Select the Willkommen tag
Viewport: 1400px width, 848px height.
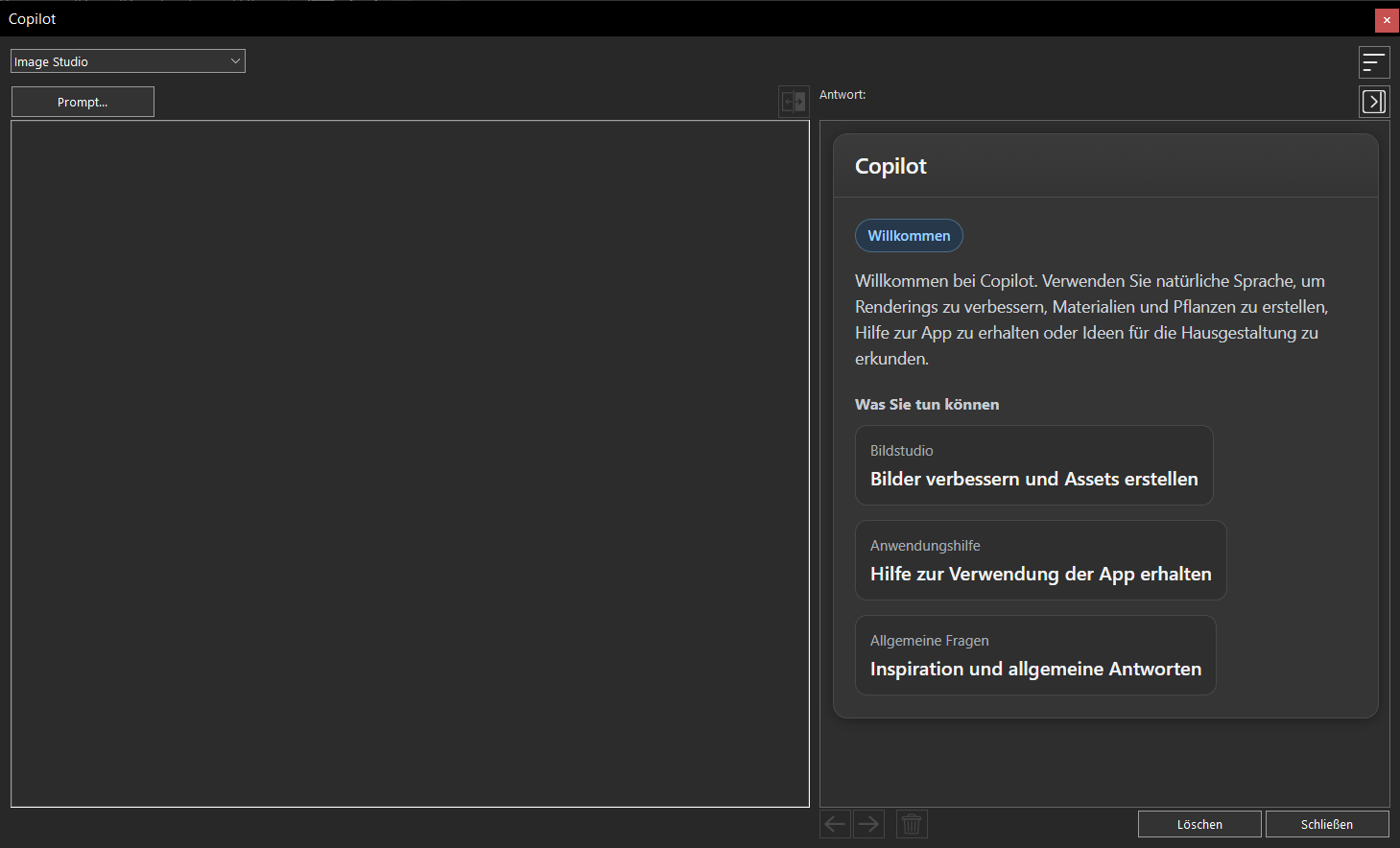point(909,236)
